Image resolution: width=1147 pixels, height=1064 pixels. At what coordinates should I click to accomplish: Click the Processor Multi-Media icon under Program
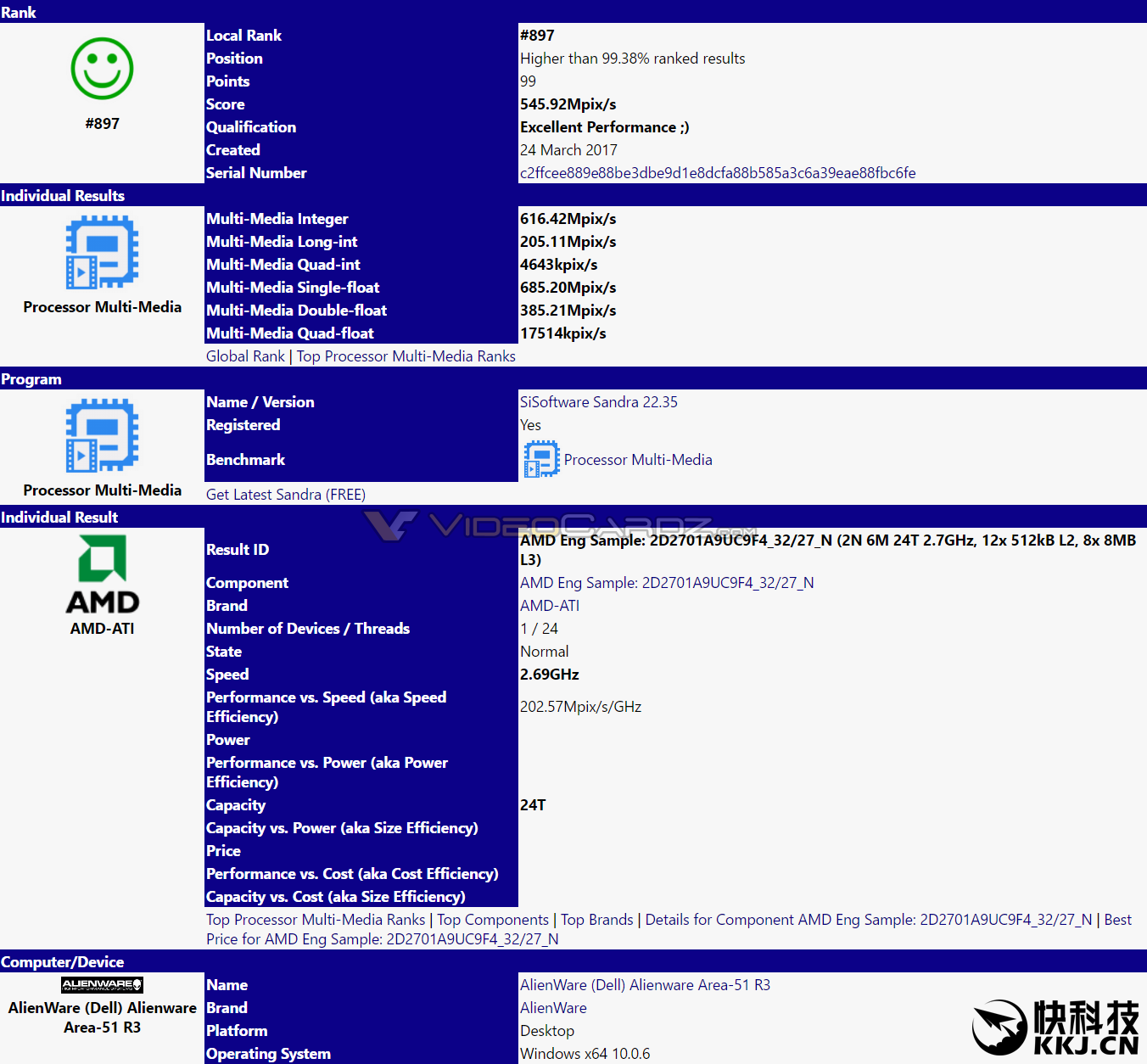pyautogui.click(x=102, y=435)
